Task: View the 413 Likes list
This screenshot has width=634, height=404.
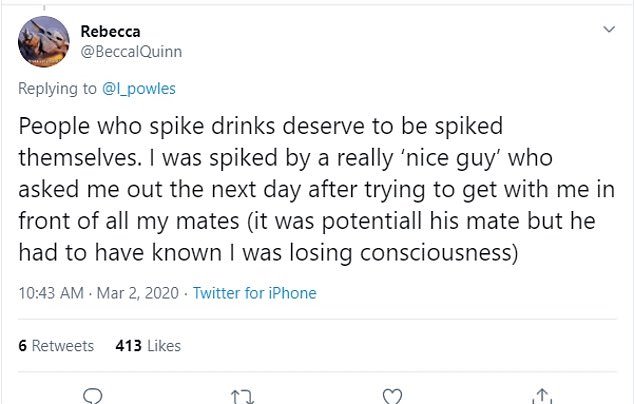Action: 148,345
